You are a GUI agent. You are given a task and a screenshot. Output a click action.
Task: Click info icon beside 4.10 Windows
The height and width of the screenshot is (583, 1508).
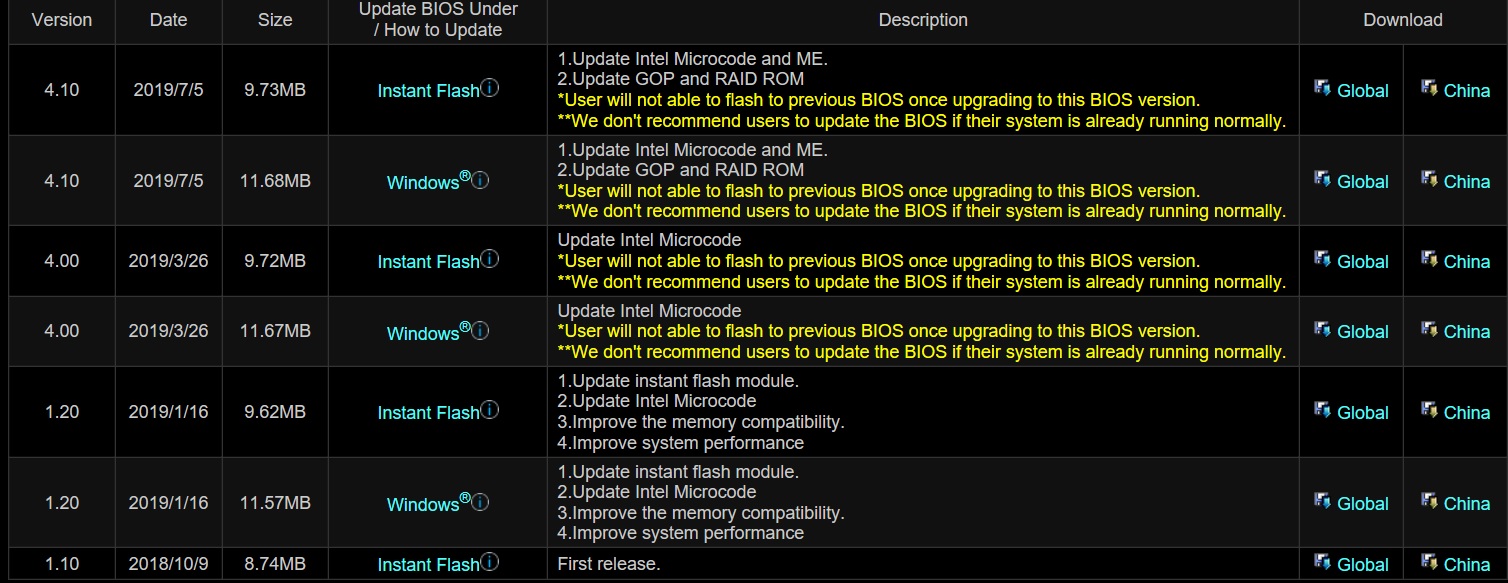480,181
